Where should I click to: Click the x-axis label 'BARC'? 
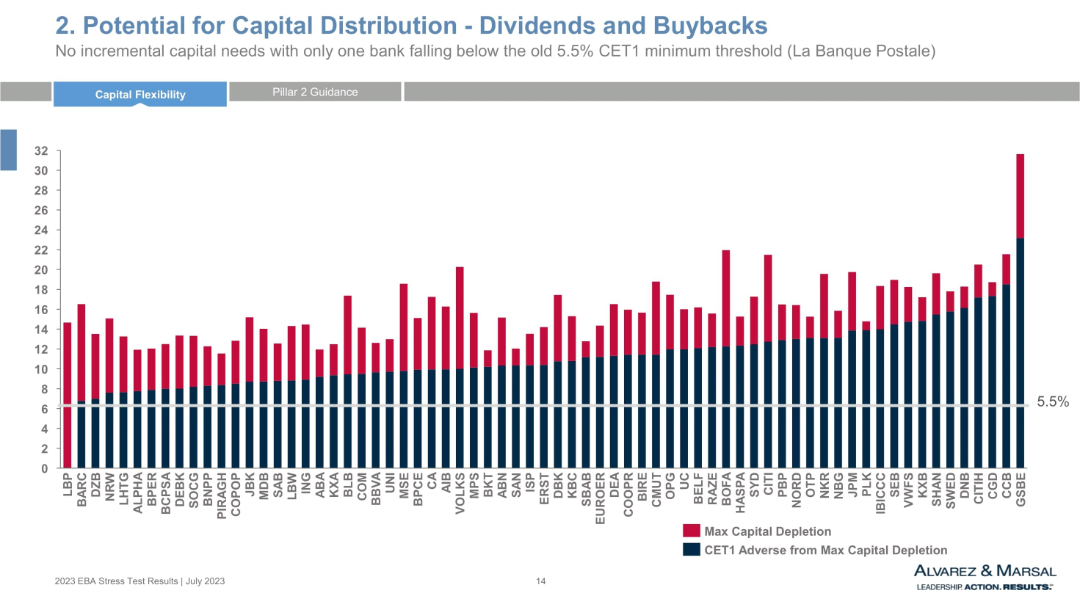[x=82, y=490]
